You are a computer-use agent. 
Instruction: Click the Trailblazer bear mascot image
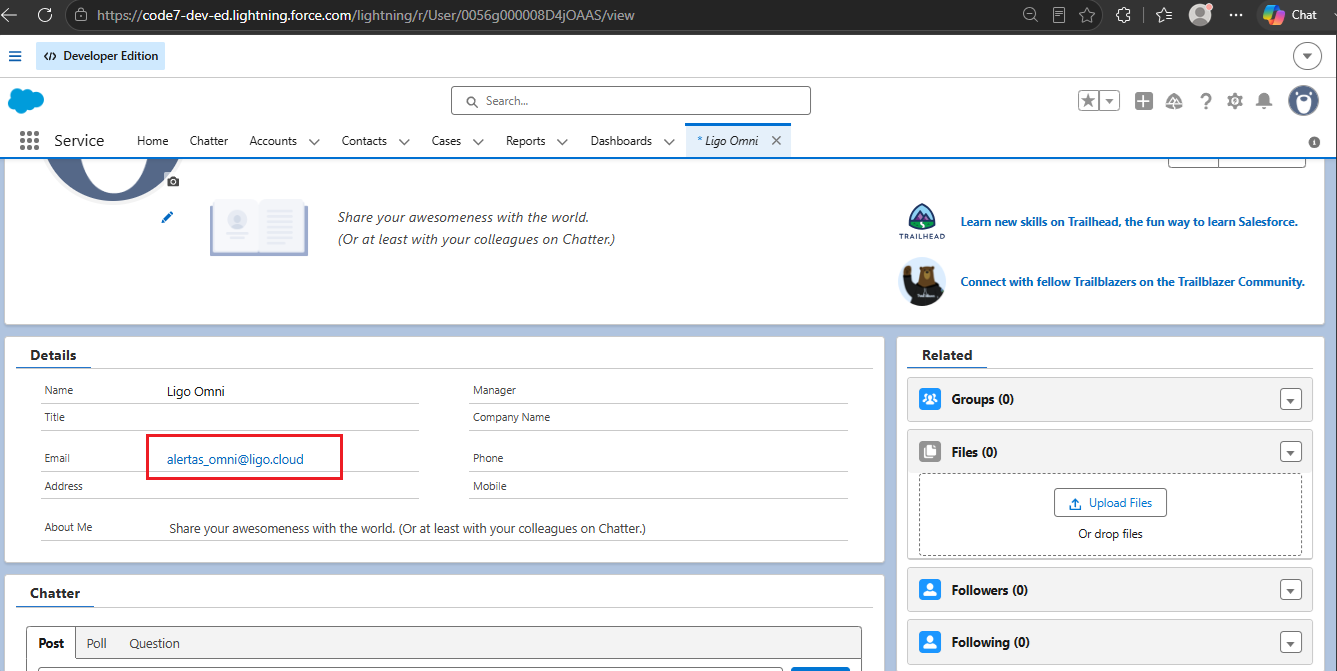922,281
